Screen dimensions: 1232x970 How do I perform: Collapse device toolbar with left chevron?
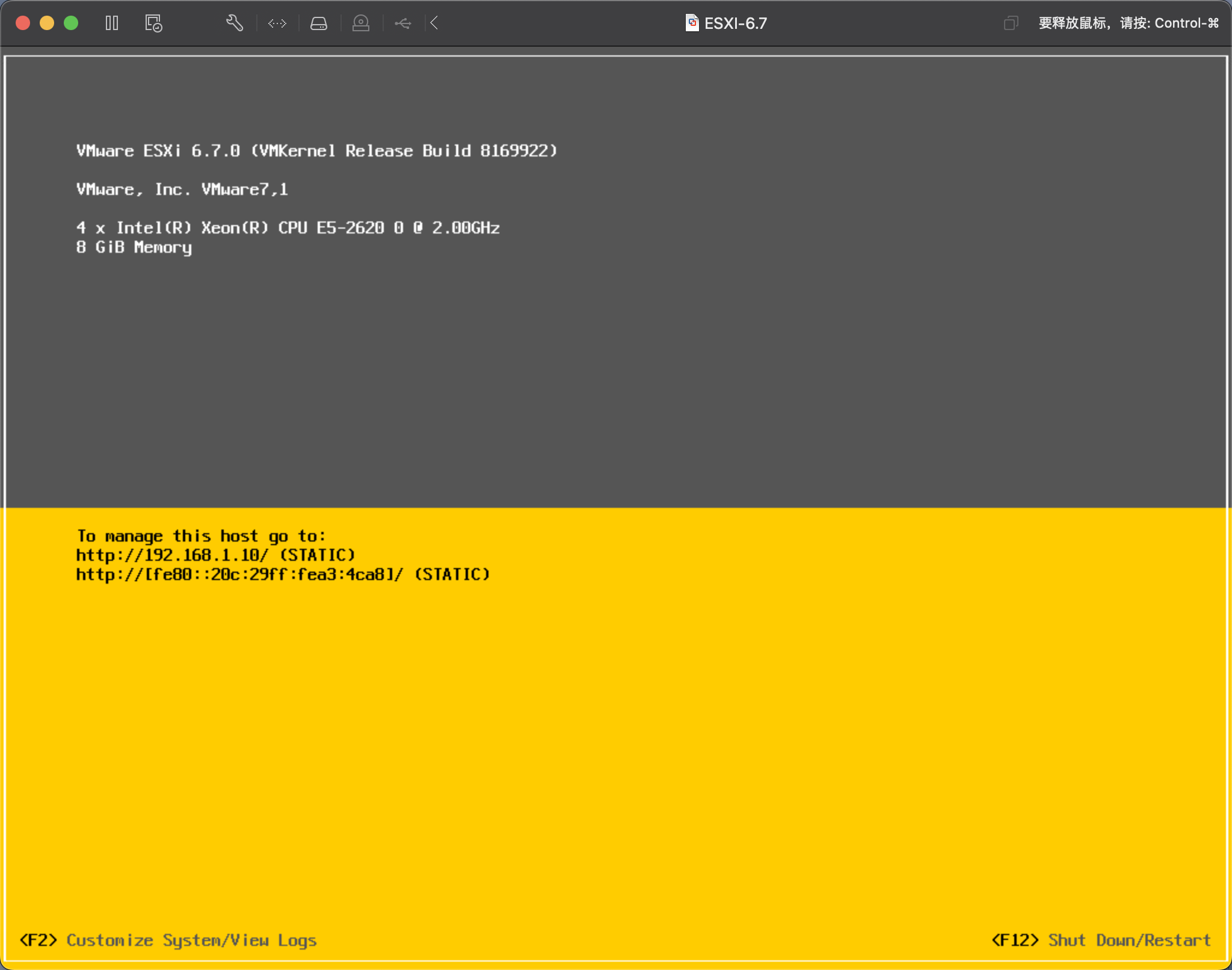(x=434, y=23)
